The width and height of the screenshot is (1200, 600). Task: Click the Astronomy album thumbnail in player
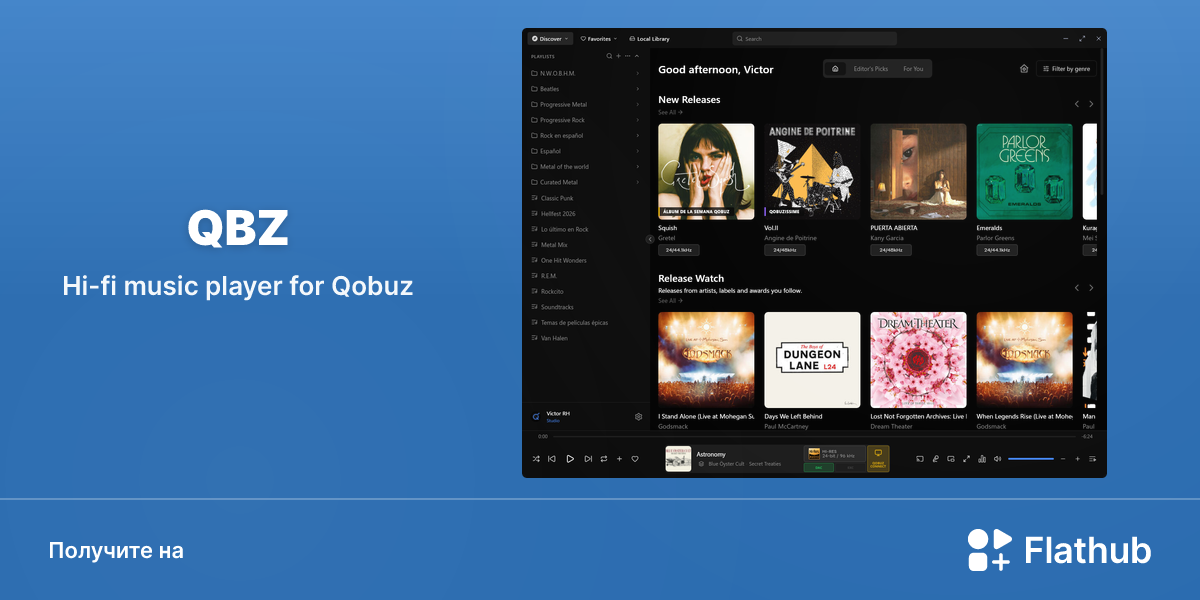coord(678,458)
